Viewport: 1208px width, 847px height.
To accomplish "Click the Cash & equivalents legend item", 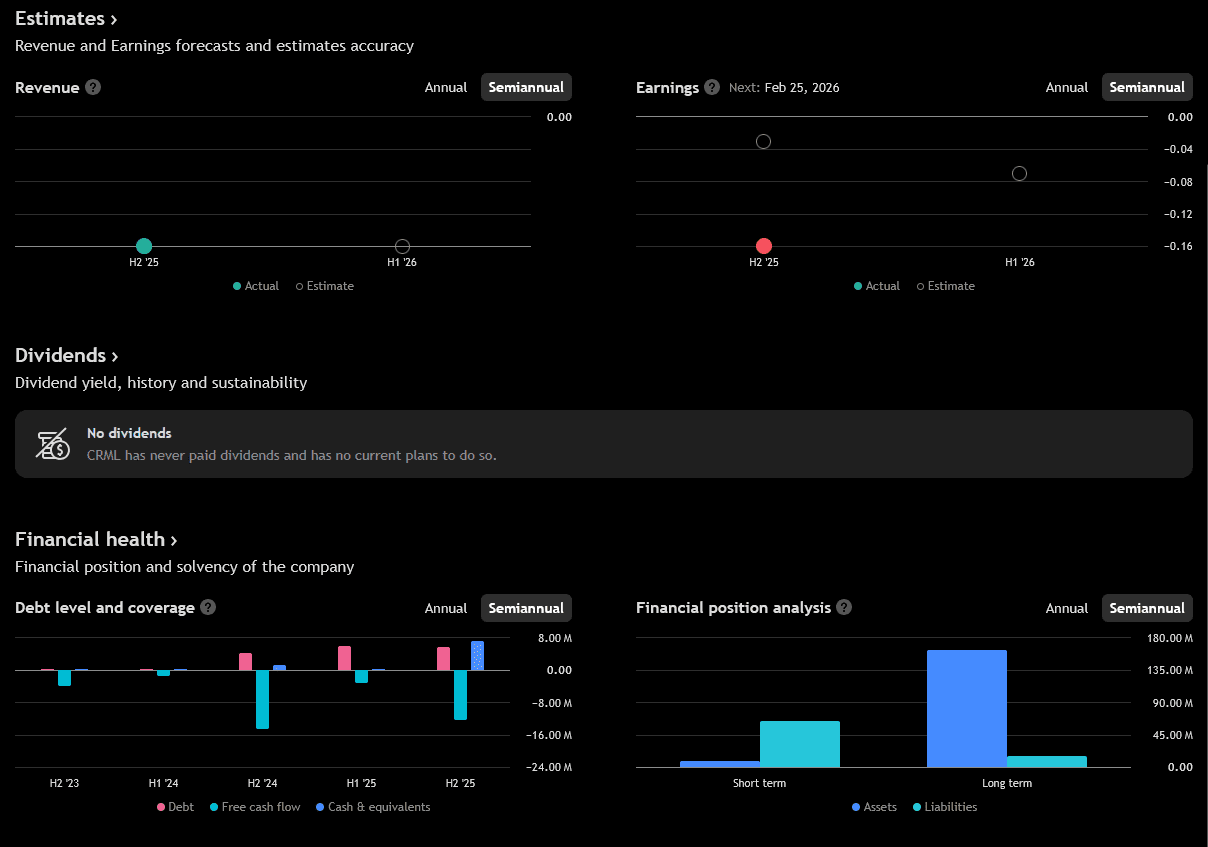I will click(x=372, y=807).
